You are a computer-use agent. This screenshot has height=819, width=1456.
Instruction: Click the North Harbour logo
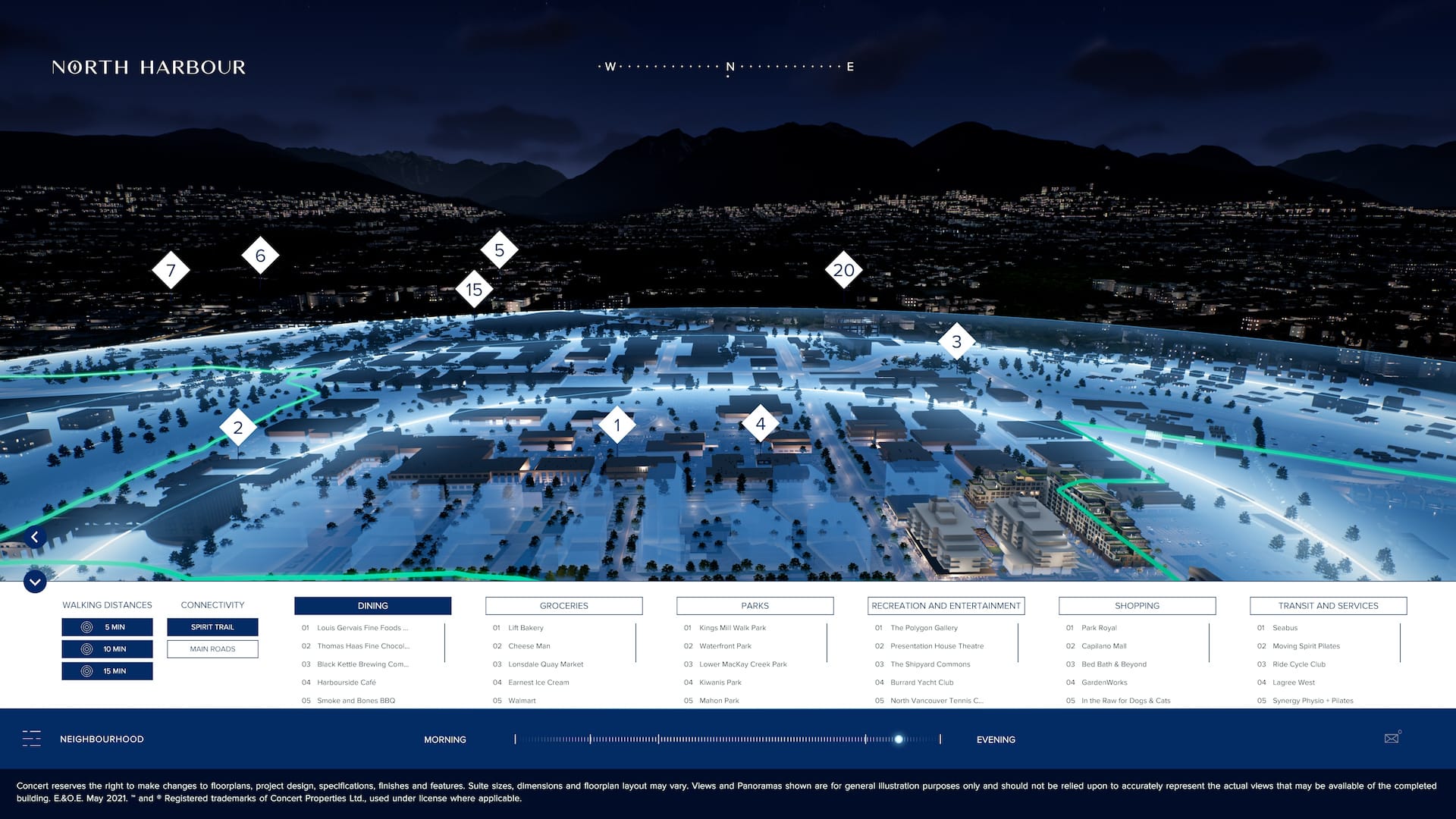click(x=149, y=67)
